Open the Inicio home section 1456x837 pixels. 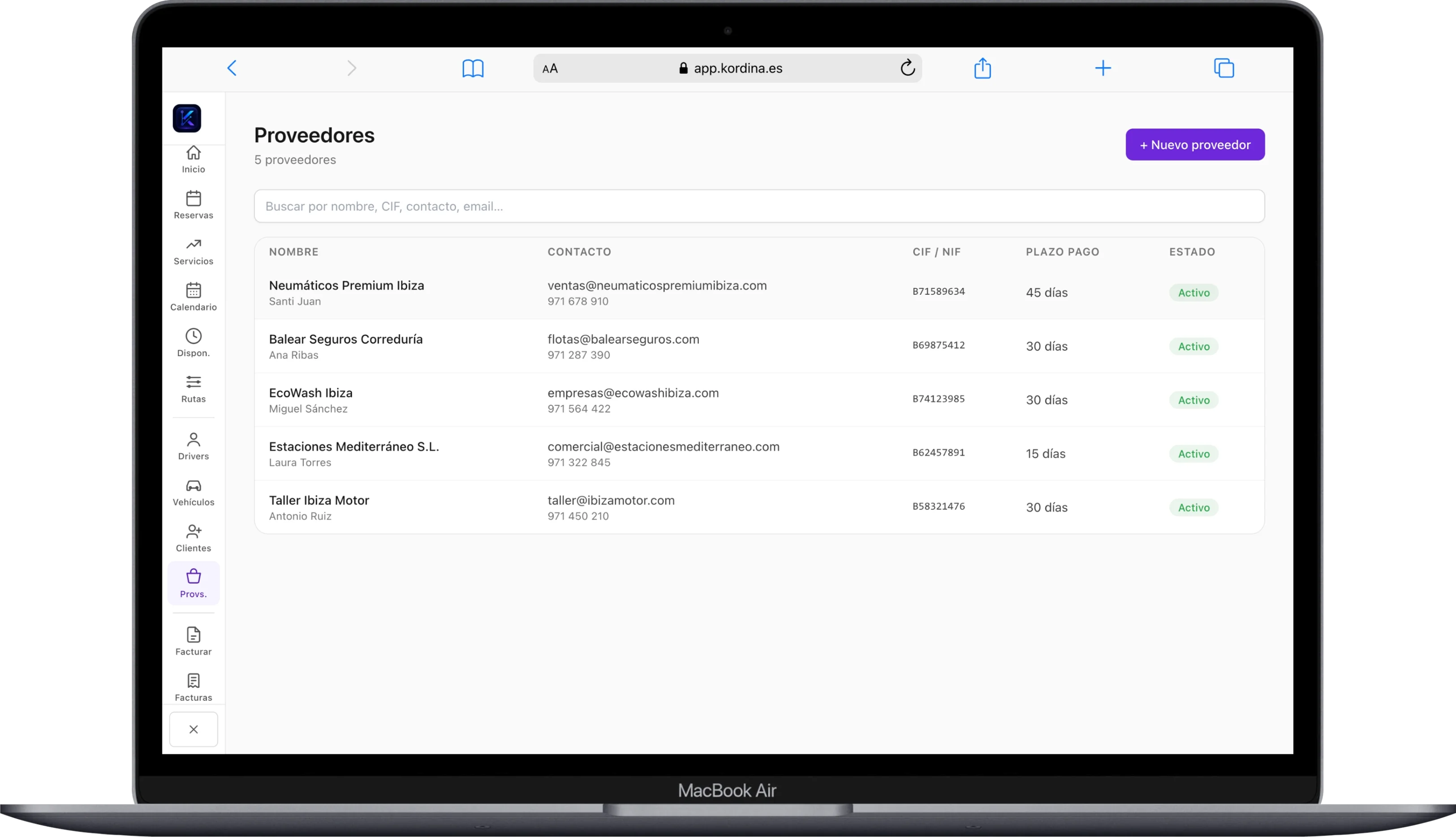click(x=194, y=159)
